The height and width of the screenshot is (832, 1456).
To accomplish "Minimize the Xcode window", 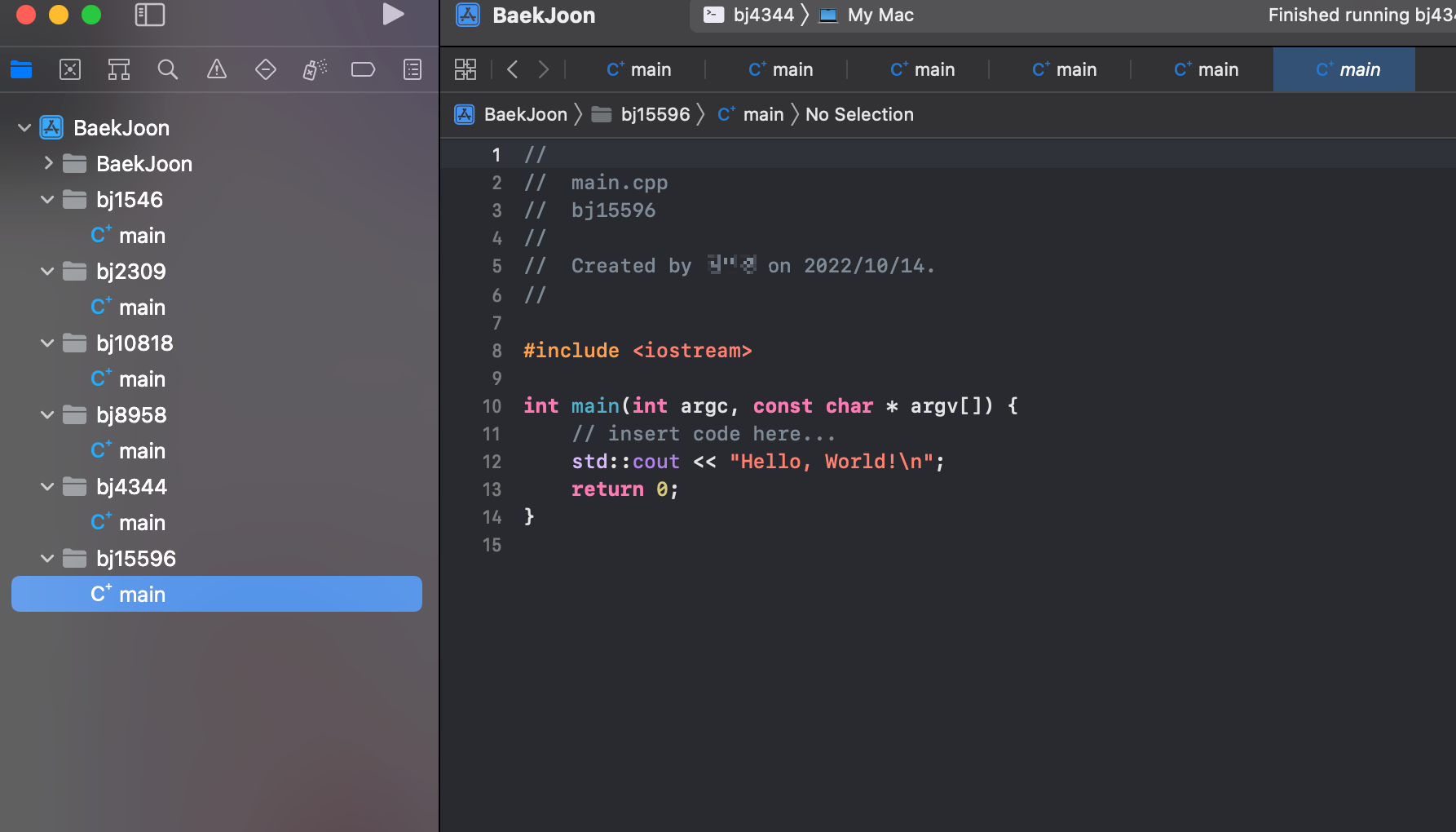I will 59,14.
